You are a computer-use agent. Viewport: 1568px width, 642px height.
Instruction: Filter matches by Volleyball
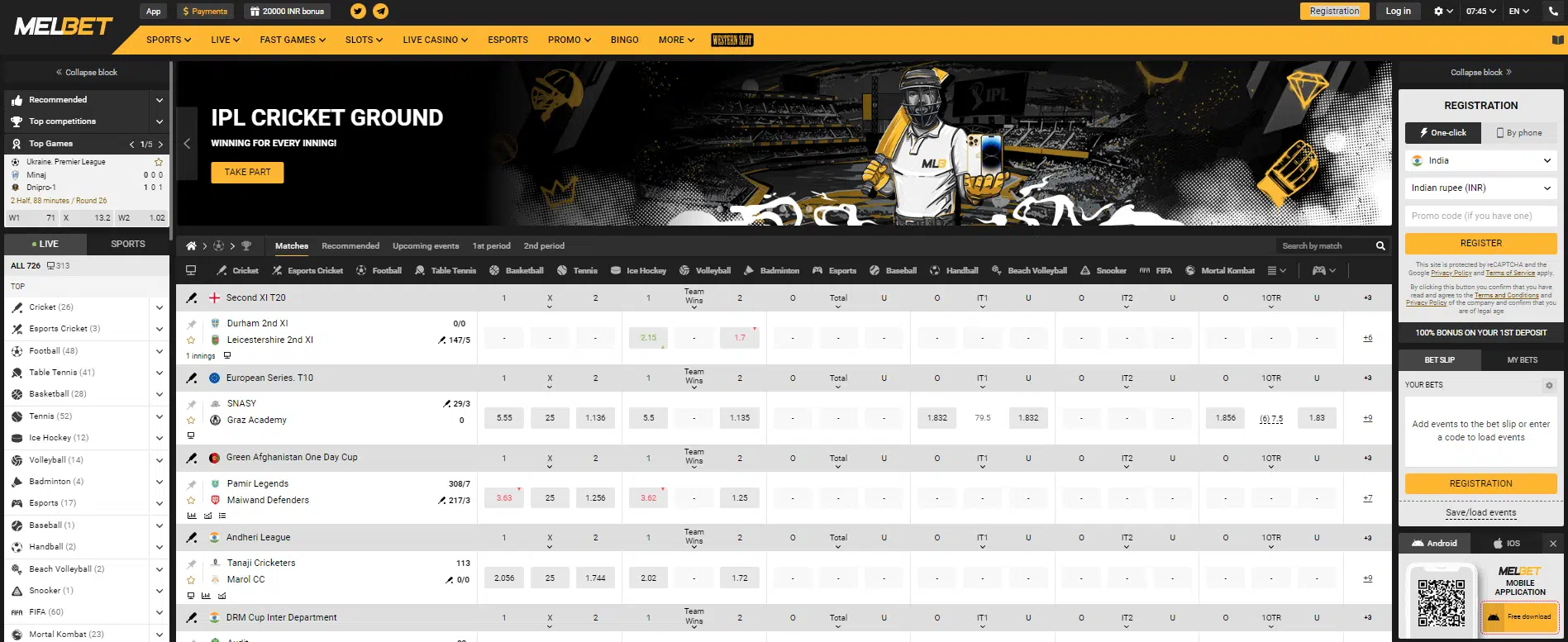tap(705, 270)
